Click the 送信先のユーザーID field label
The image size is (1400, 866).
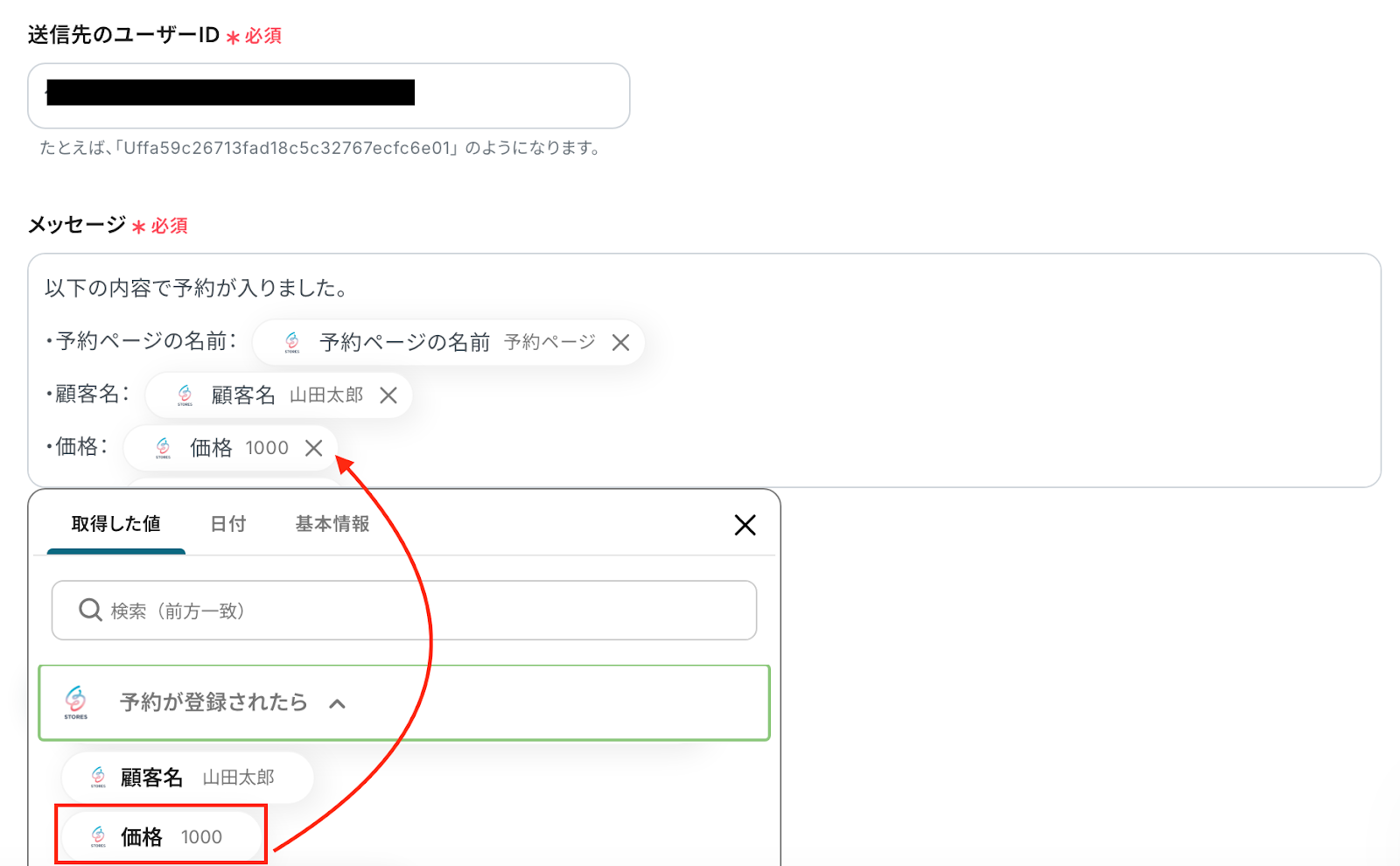pos(123,35)
